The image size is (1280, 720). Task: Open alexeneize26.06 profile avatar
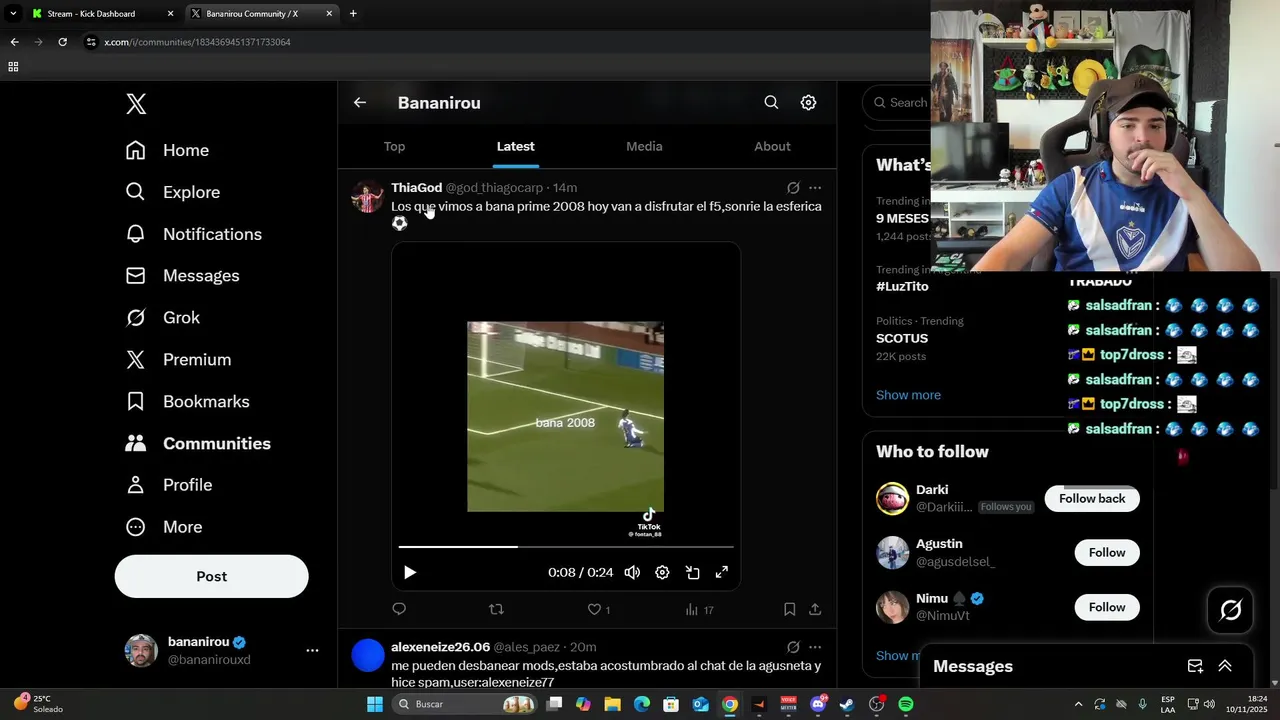[x=368, y=656]
